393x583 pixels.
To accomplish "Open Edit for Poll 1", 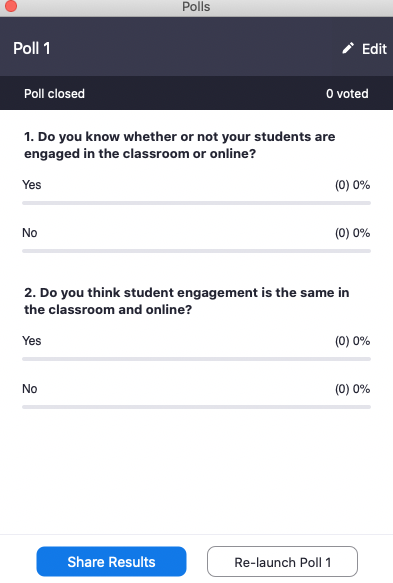I will pyautogui.click(x=364, y=49).
